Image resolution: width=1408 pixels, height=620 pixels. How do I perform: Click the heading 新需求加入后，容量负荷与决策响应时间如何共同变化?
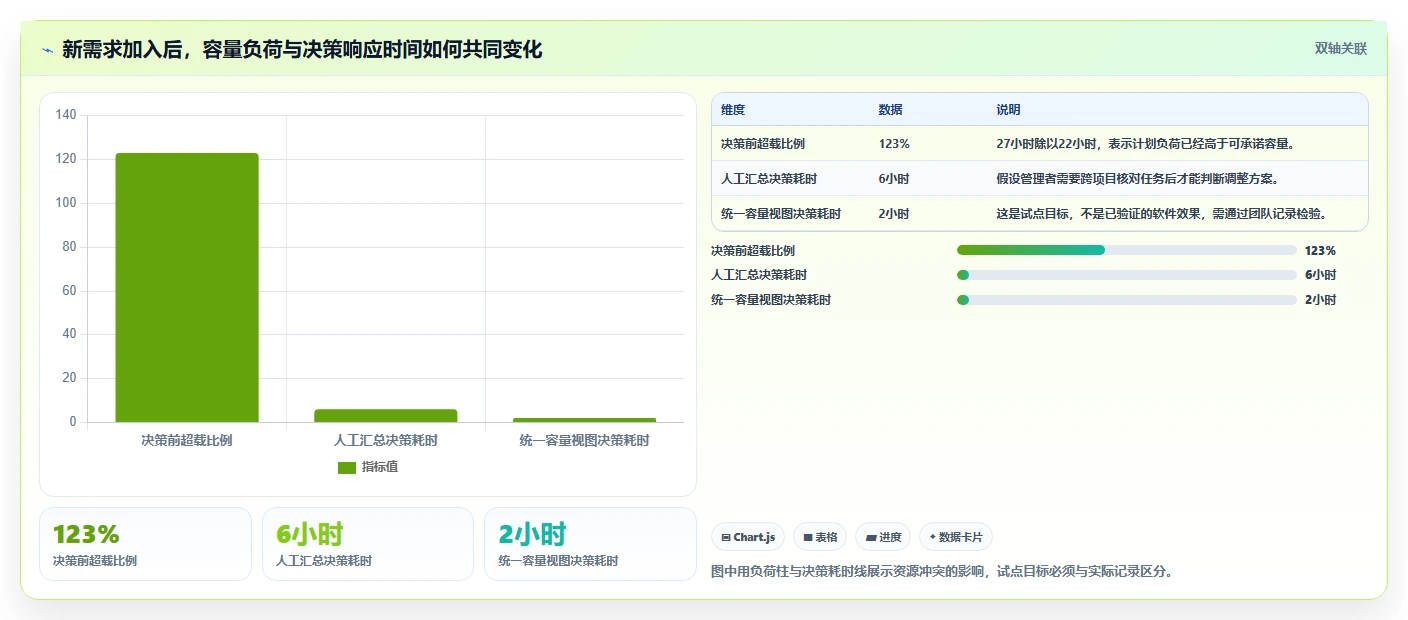[302, 49]
